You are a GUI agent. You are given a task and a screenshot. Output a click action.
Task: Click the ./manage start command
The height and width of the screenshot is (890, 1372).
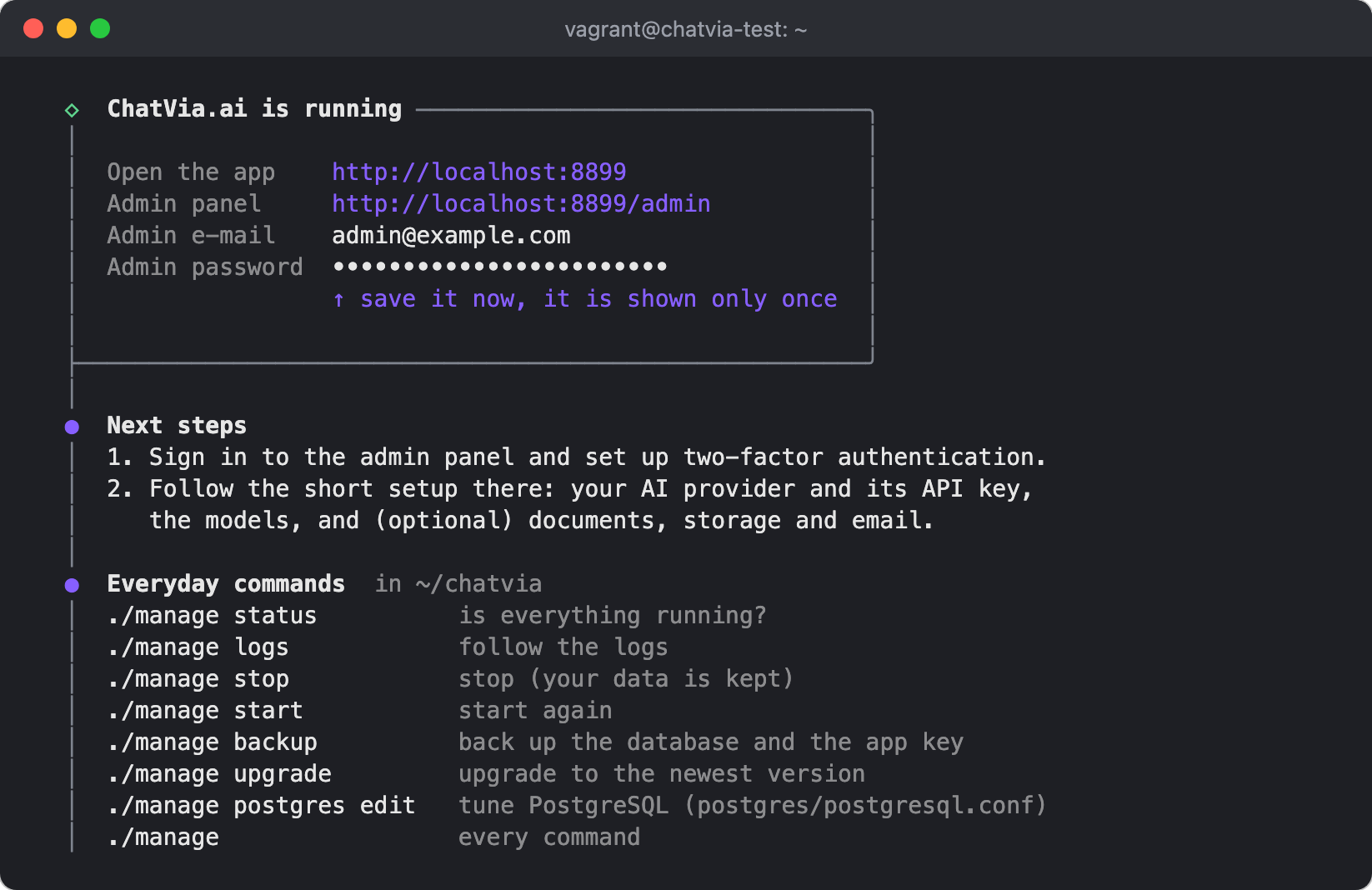(x=205, y=710)
